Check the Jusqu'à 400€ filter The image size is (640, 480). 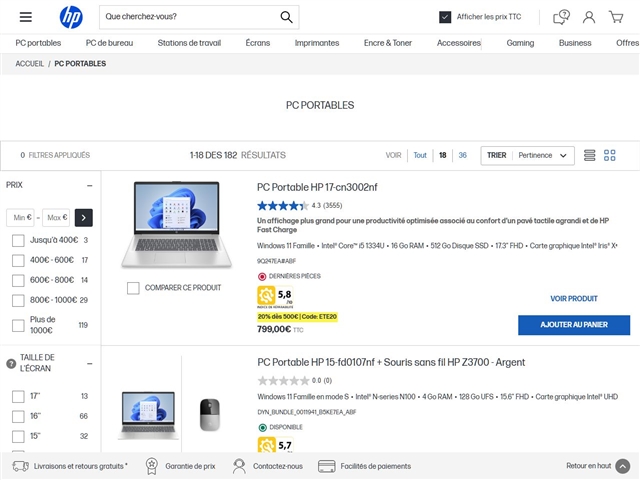pos(18,240)
